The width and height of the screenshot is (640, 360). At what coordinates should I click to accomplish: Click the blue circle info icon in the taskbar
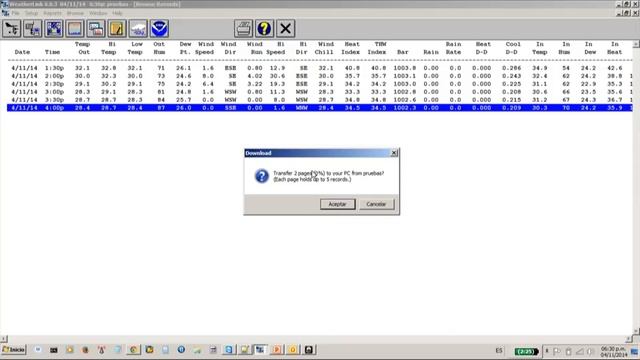181,350
